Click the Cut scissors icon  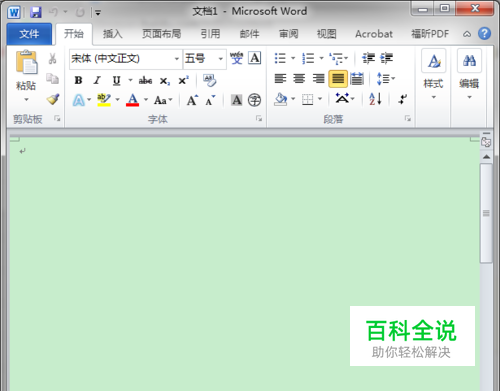click(x=52, y=59)
